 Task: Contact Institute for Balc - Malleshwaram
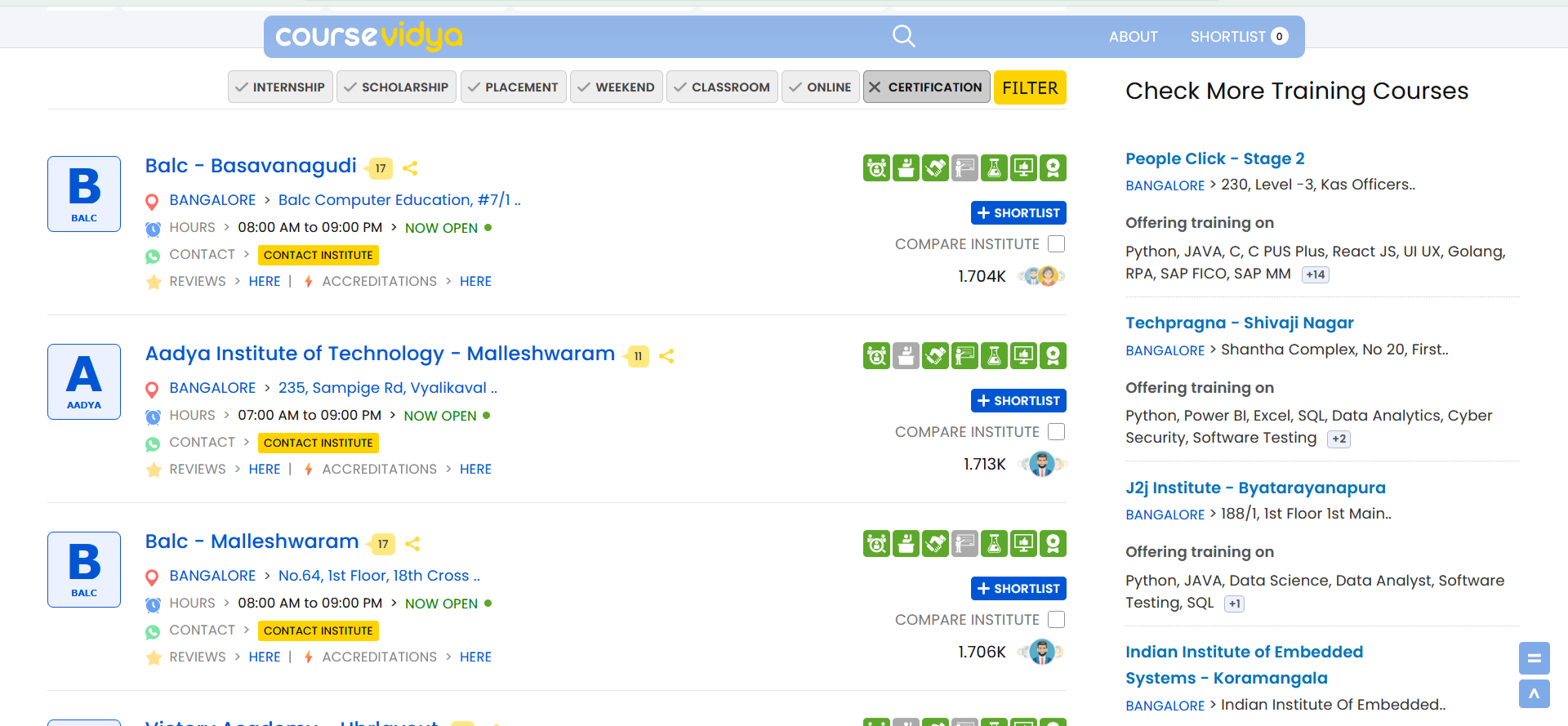pyautogui.click(x=318, y=631)
